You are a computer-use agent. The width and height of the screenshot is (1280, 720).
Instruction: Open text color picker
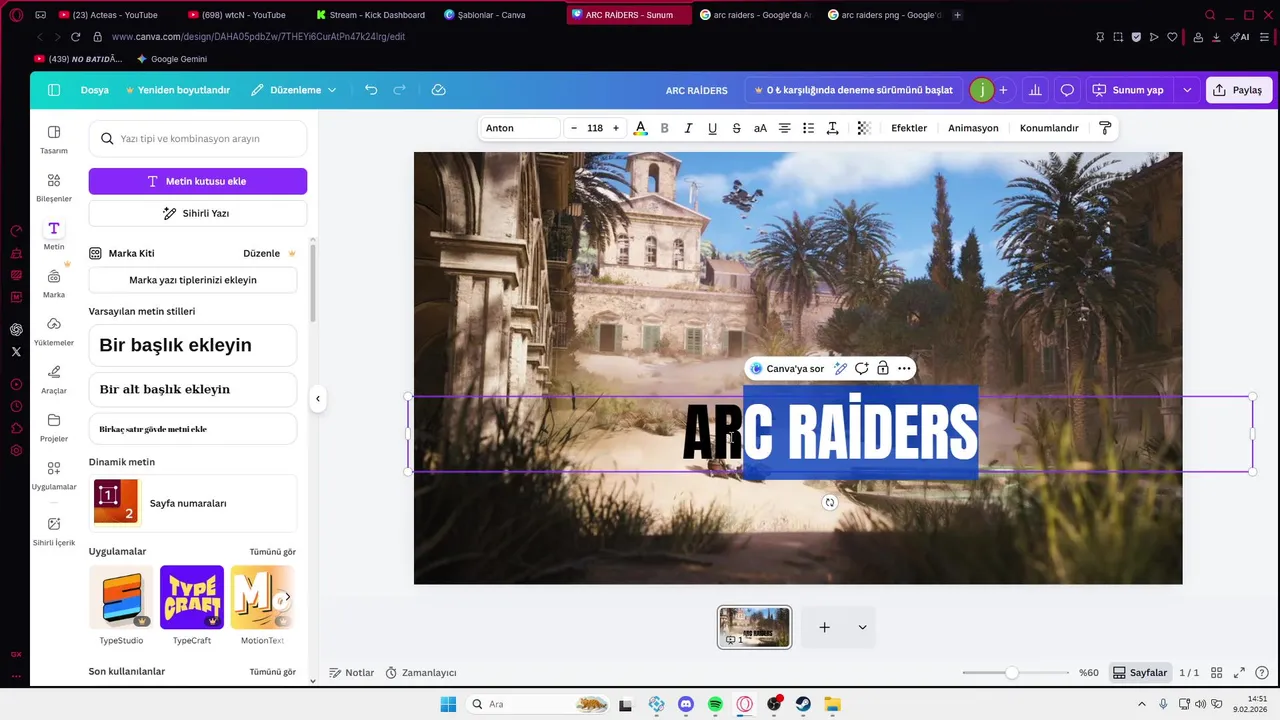coord(640,128)
